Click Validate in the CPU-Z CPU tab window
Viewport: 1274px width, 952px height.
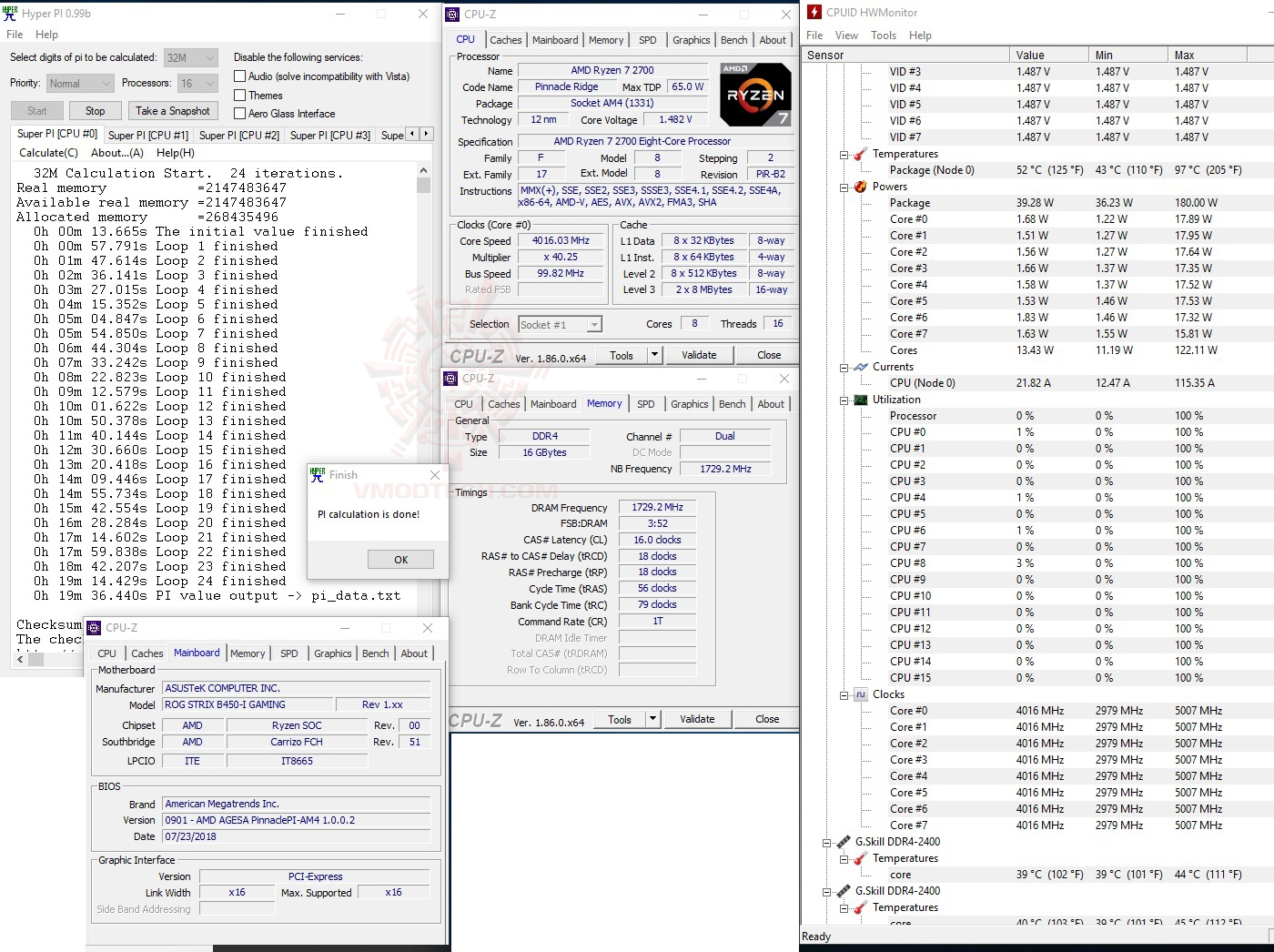(699, 355)
